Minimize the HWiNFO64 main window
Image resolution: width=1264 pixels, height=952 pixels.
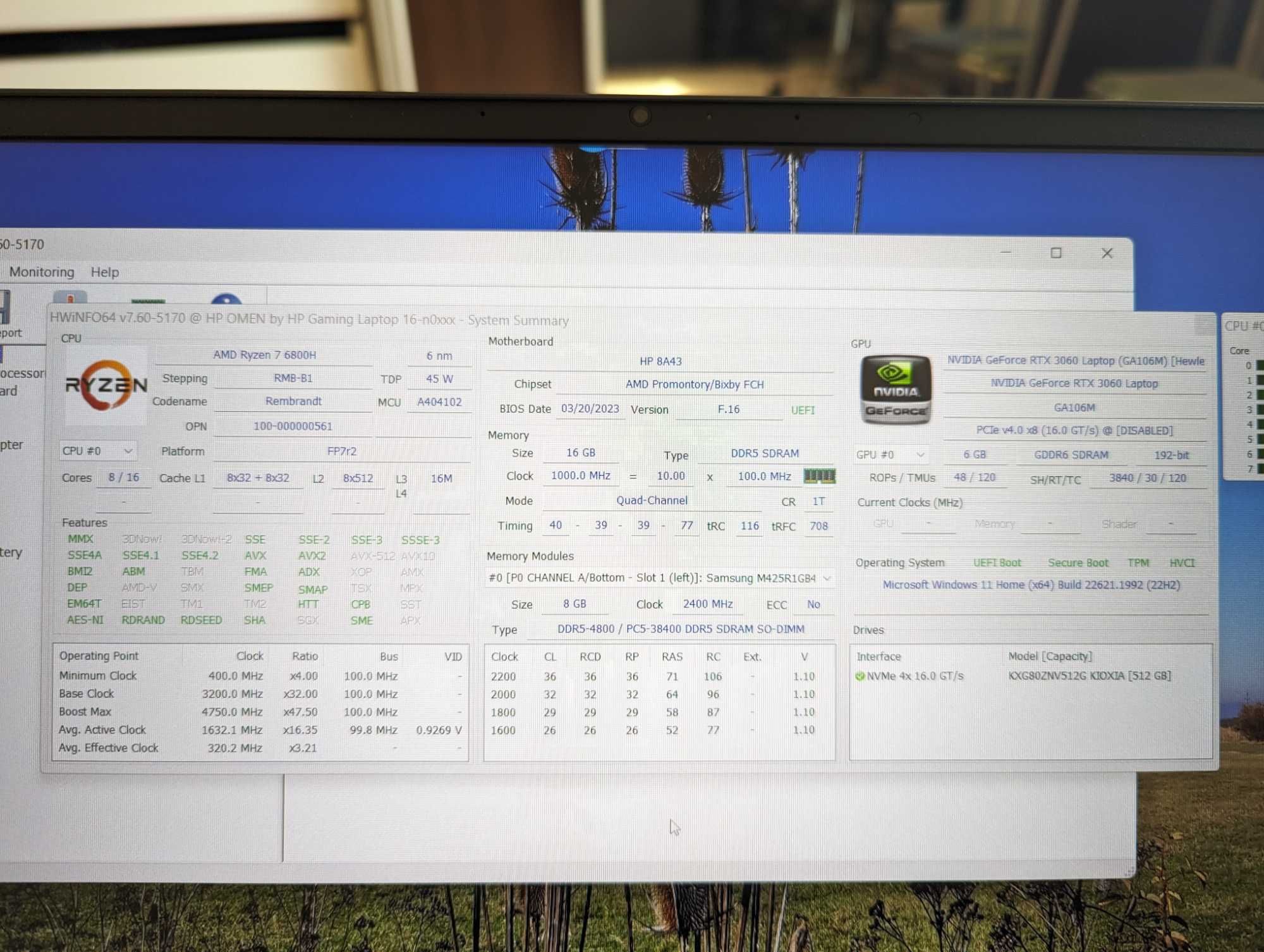pyautogui.click(x=1006, y=252)
